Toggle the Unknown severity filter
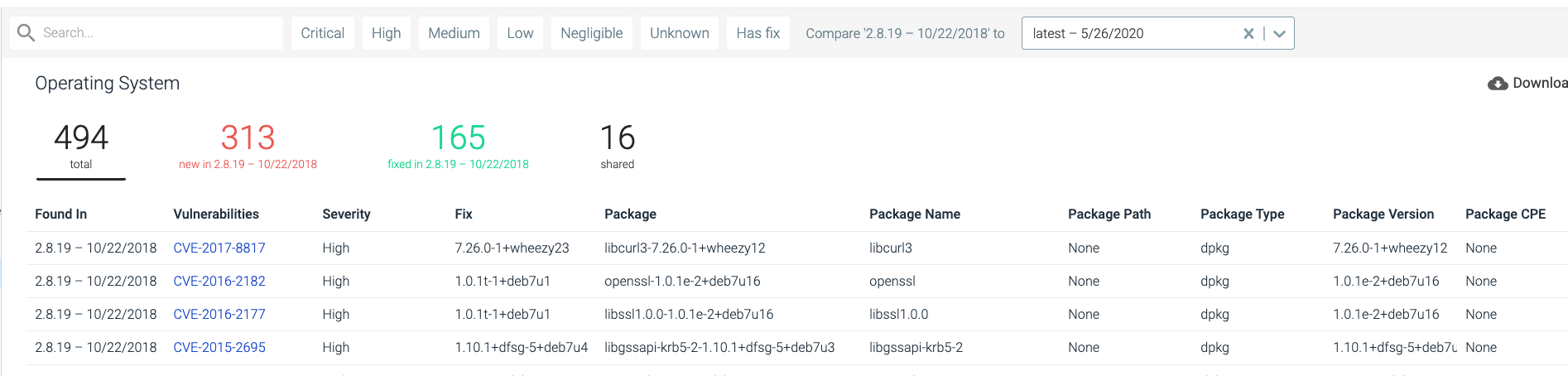Screen dimensions: 1568x376 (680, 33)
